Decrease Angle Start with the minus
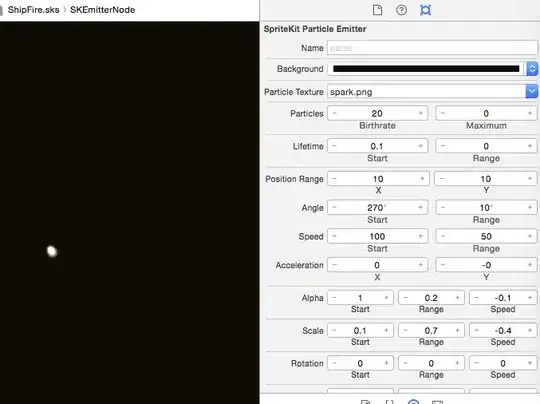 click(334, 208)
